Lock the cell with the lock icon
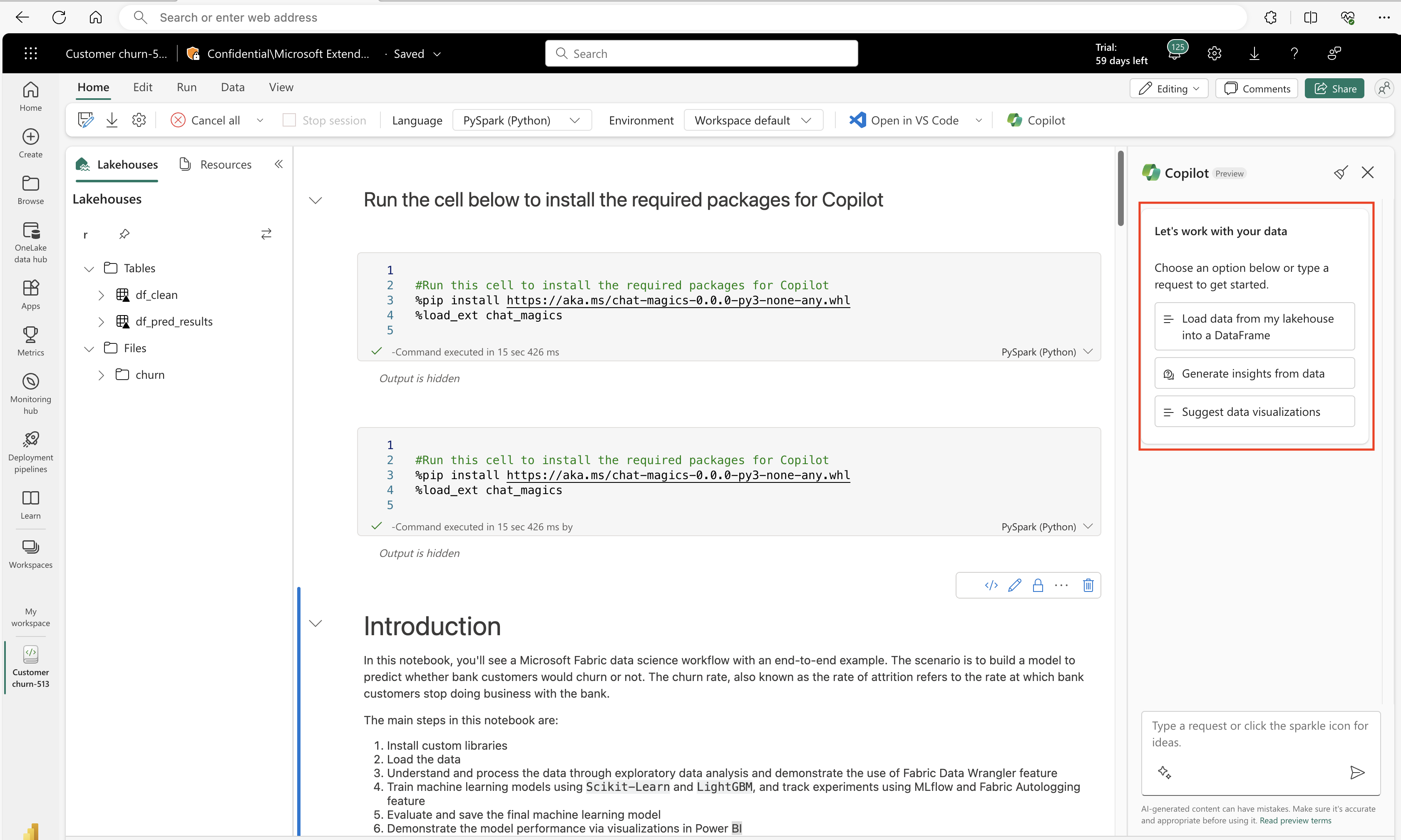The width and height of the screenshot is (1401, 840). pos(1038,585)
